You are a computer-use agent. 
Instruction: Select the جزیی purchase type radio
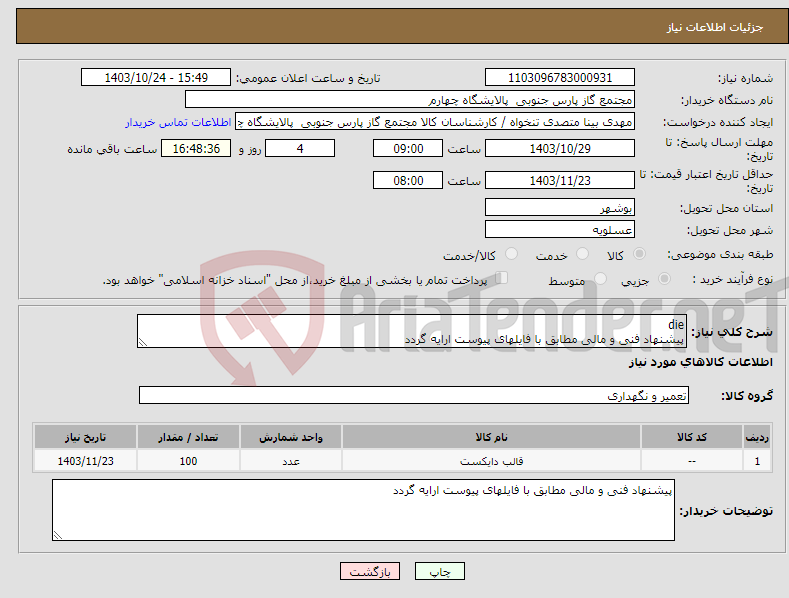point(664,278)
